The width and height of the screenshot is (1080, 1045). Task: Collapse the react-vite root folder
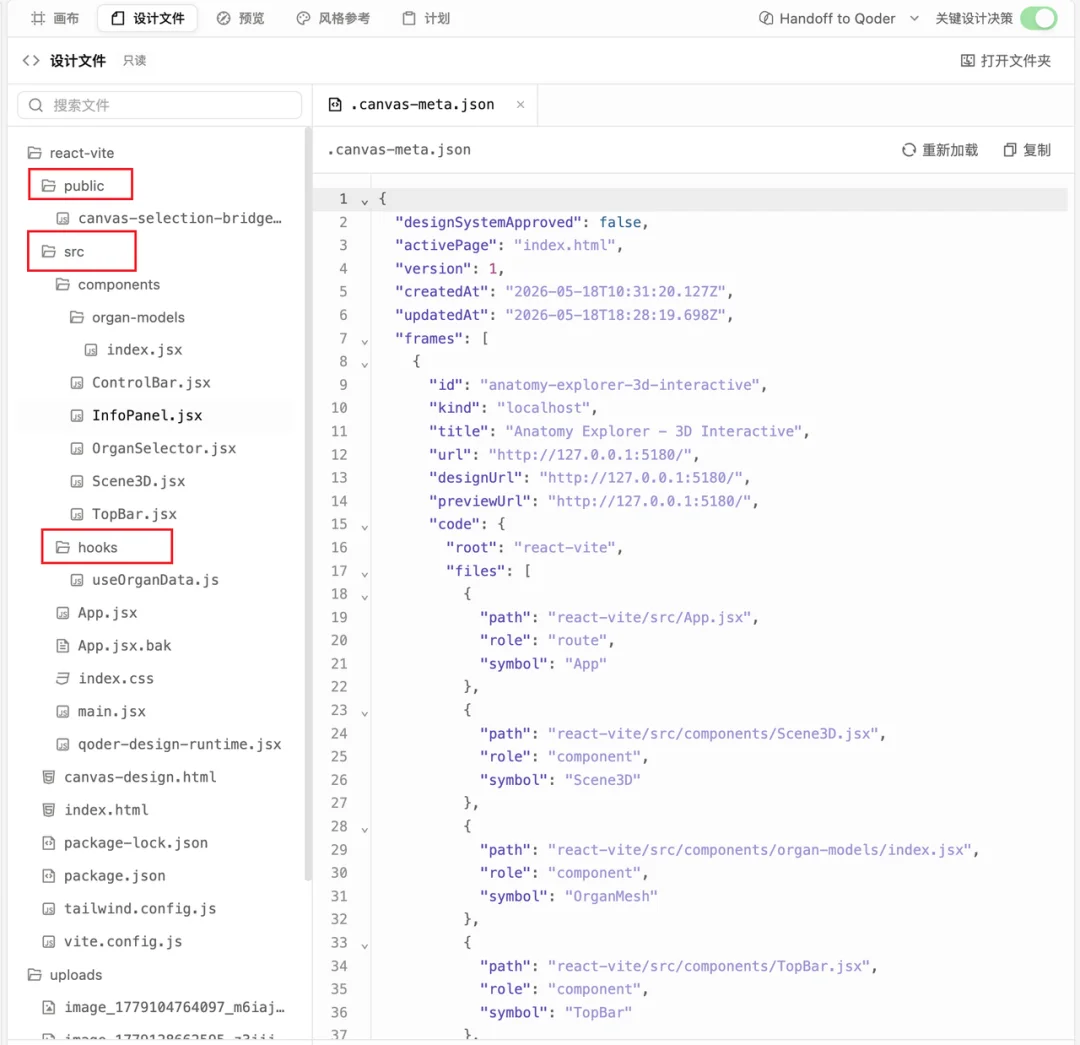tap(71, 153)
